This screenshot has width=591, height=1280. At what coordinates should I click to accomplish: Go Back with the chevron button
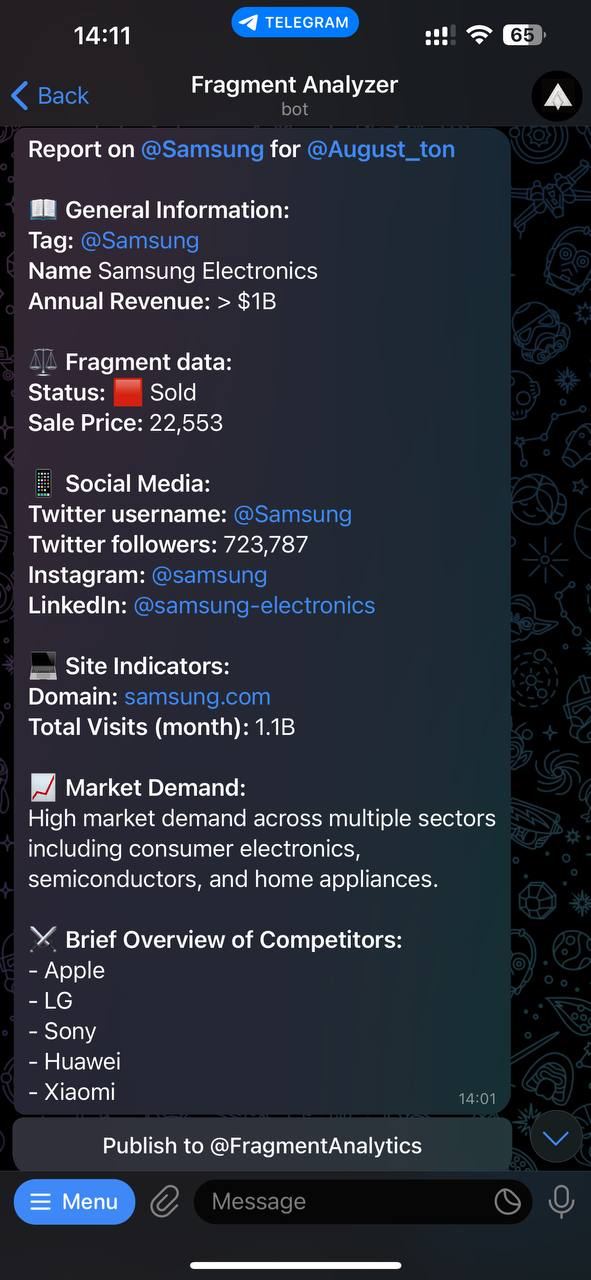tap(49, 96)
